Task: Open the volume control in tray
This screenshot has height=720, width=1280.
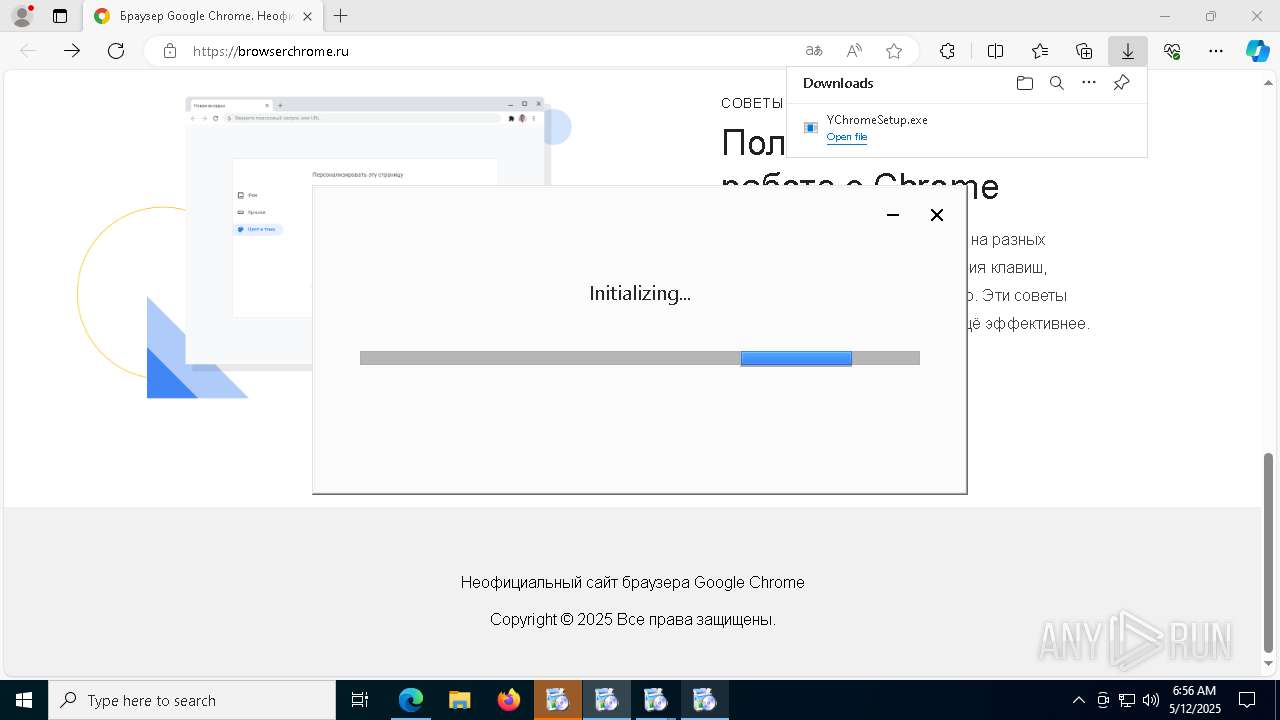Action: click(1151, 700)
